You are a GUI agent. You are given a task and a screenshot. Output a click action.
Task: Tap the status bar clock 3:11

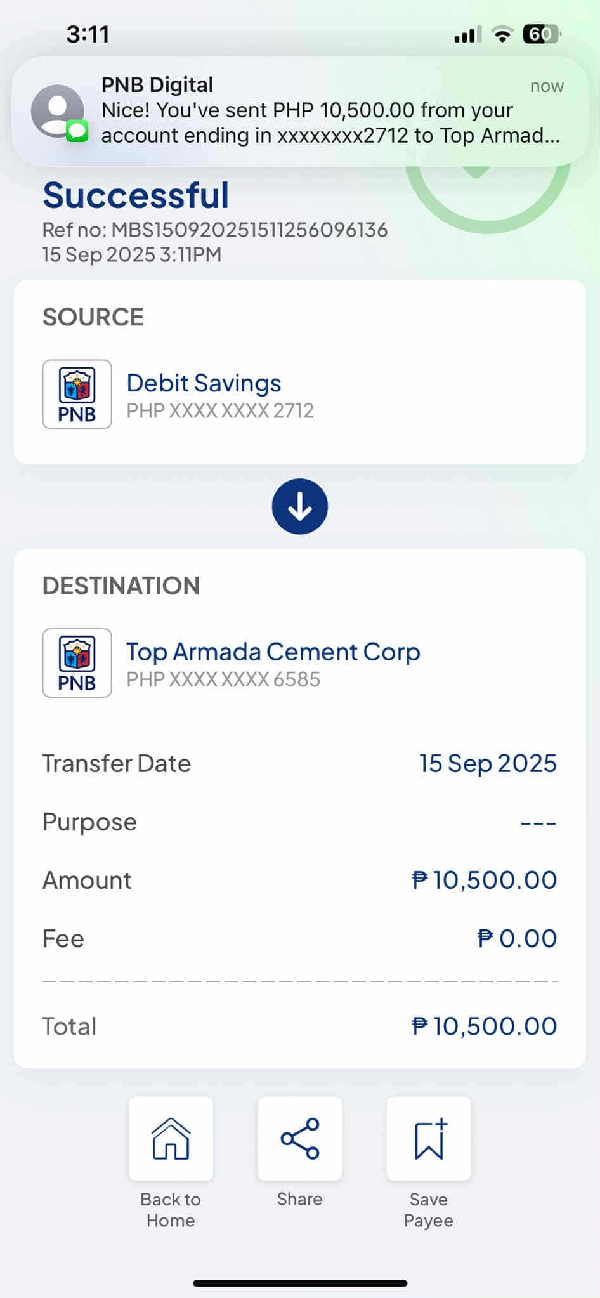[88, 35]
